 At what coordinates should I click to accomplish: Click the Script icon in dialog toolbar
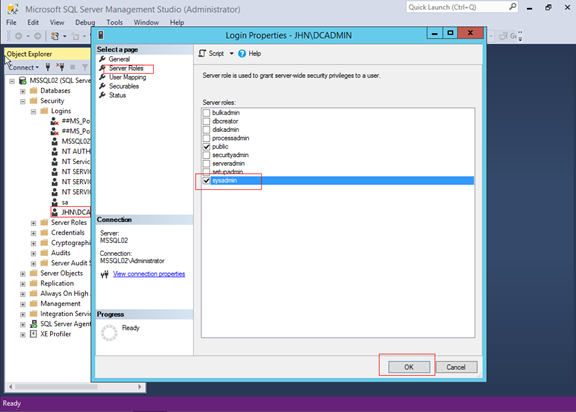point(202,54)
